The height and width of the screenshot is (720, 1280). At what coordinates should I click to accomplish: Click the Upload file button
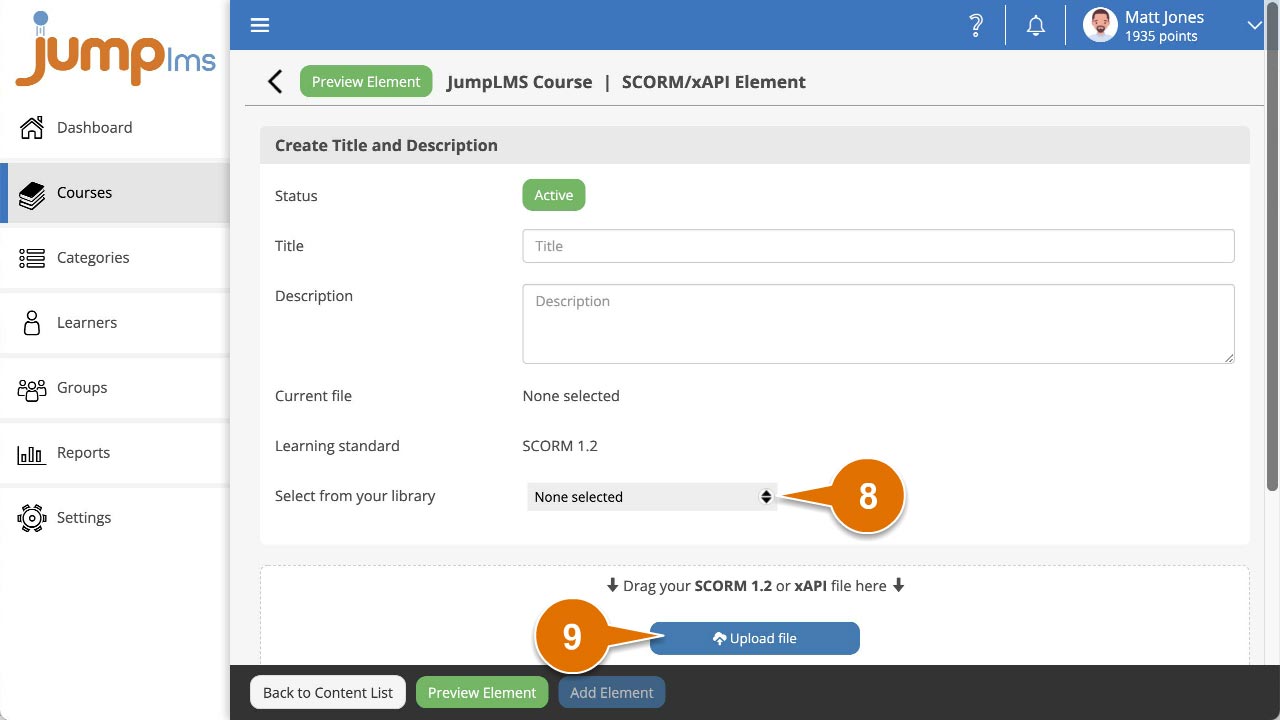coord(755,638)
